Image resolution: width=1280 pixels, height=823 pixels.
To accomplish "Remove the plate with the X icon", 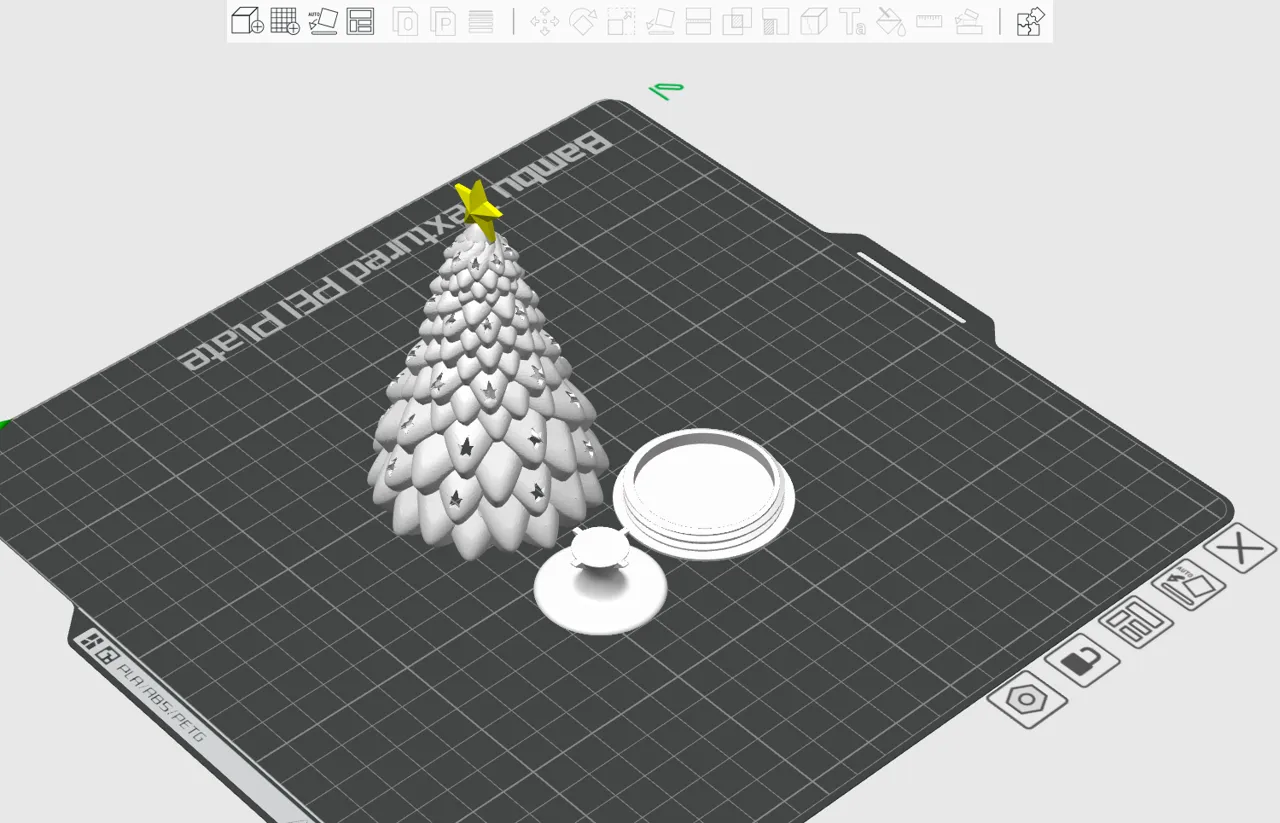I will (x=1241, y=547).
